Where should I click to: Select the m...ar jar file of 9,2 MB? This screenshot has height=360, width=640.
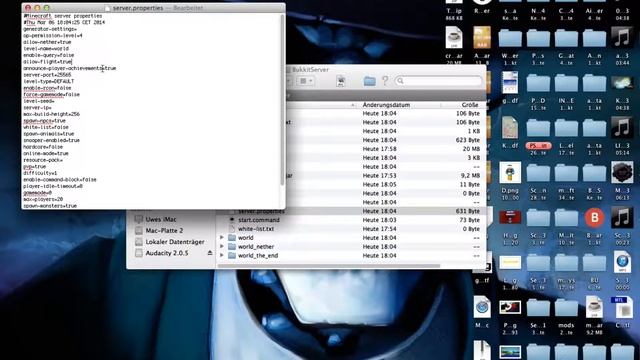point(594,307)
